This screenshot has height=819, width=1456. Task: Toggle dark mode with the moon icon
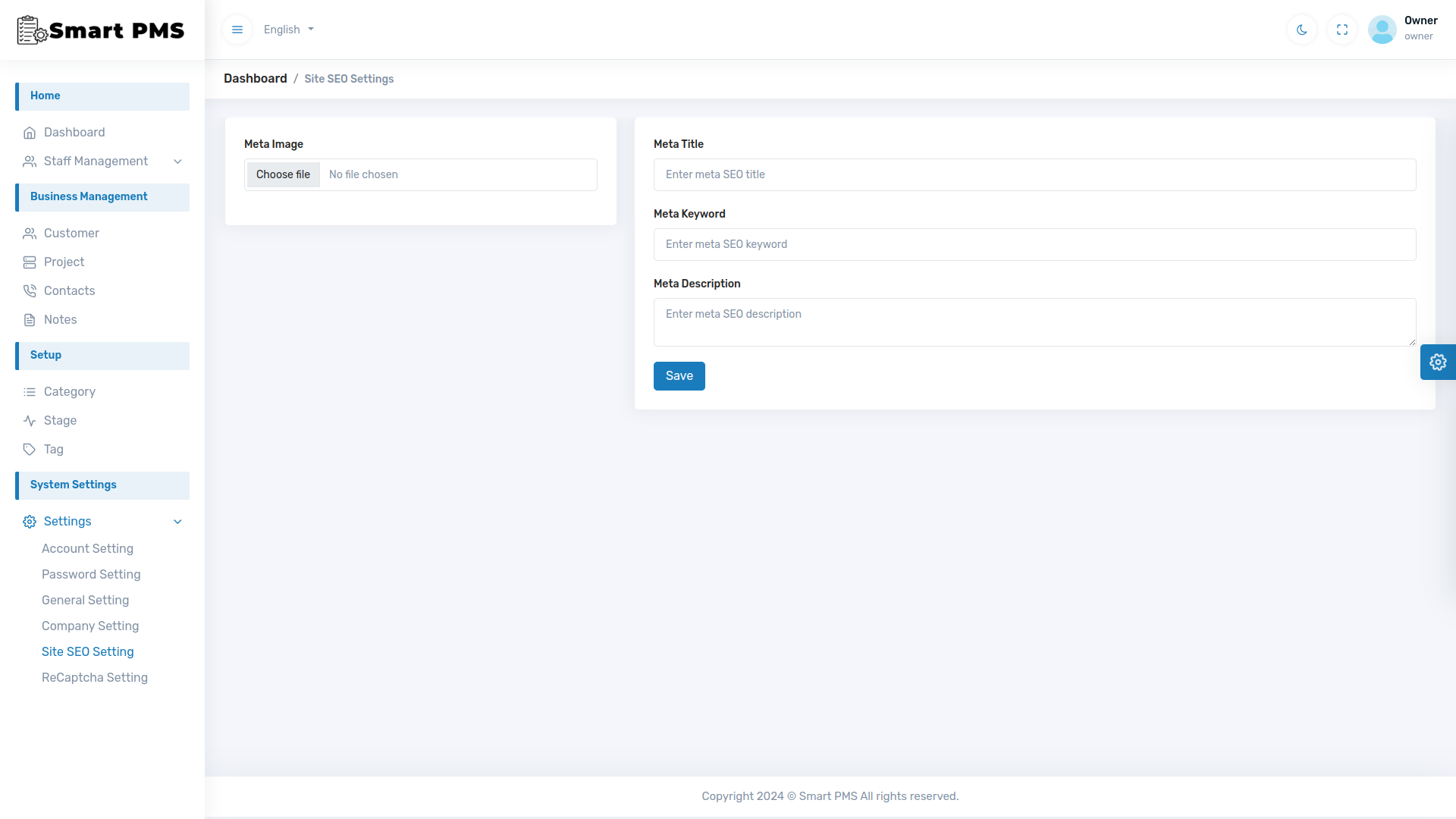(x=1301, y=30)
